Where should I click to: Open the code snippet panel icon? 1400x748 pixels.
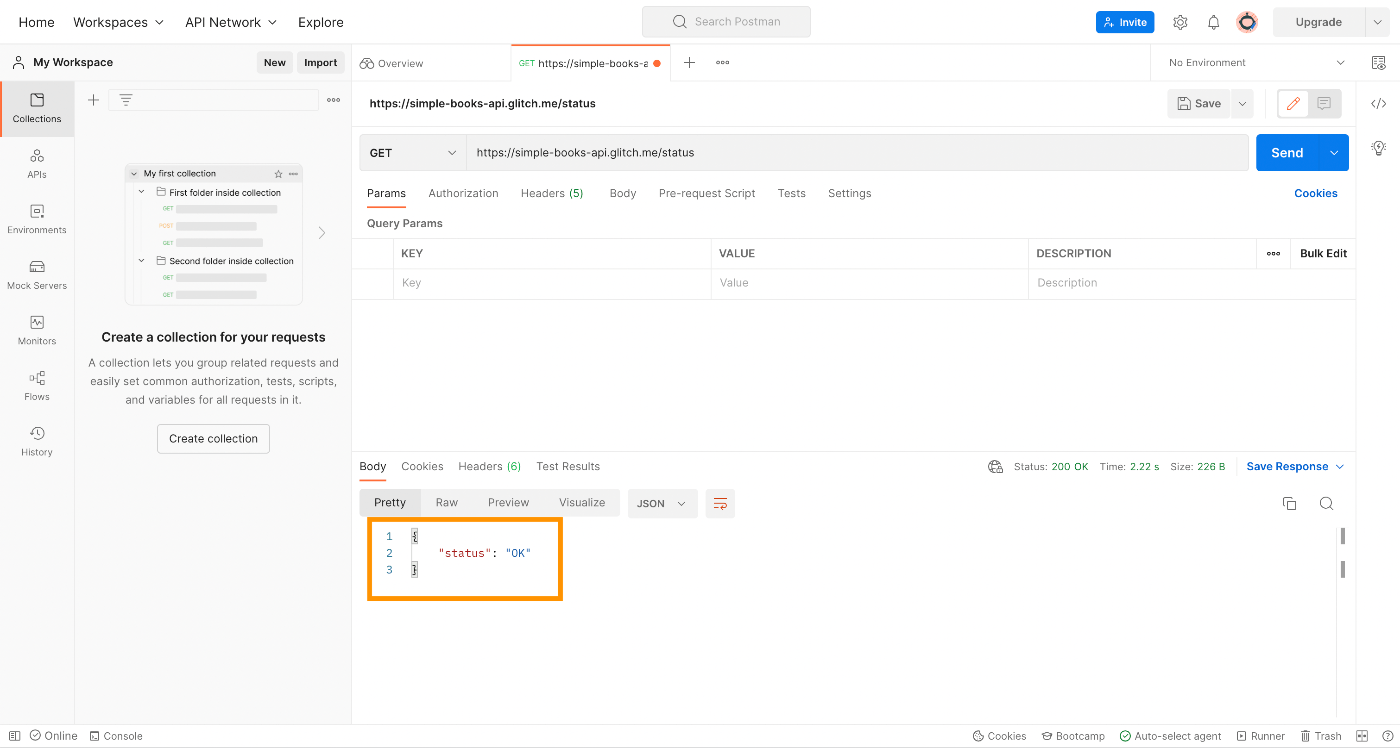pyautogui.click(x=1379, y=103)
